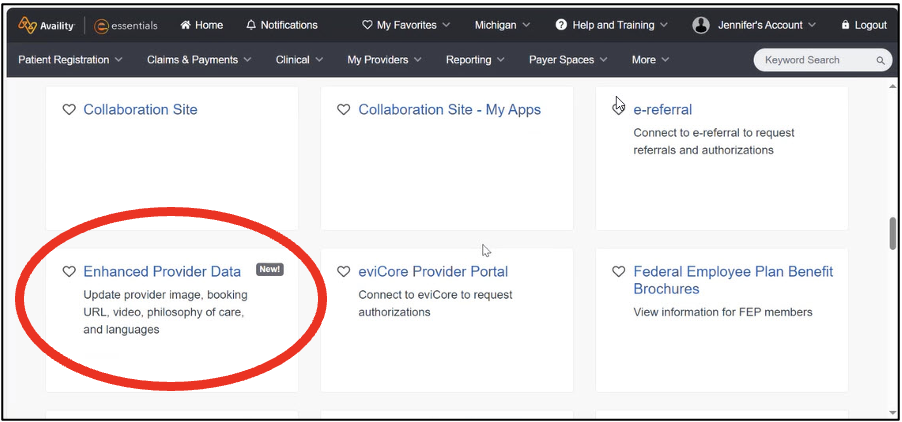Expand Jennifer's Account menu
Image resolution: width=902 pixels, height=422 pixels.
pyautogui.click(x=767, y=25)
